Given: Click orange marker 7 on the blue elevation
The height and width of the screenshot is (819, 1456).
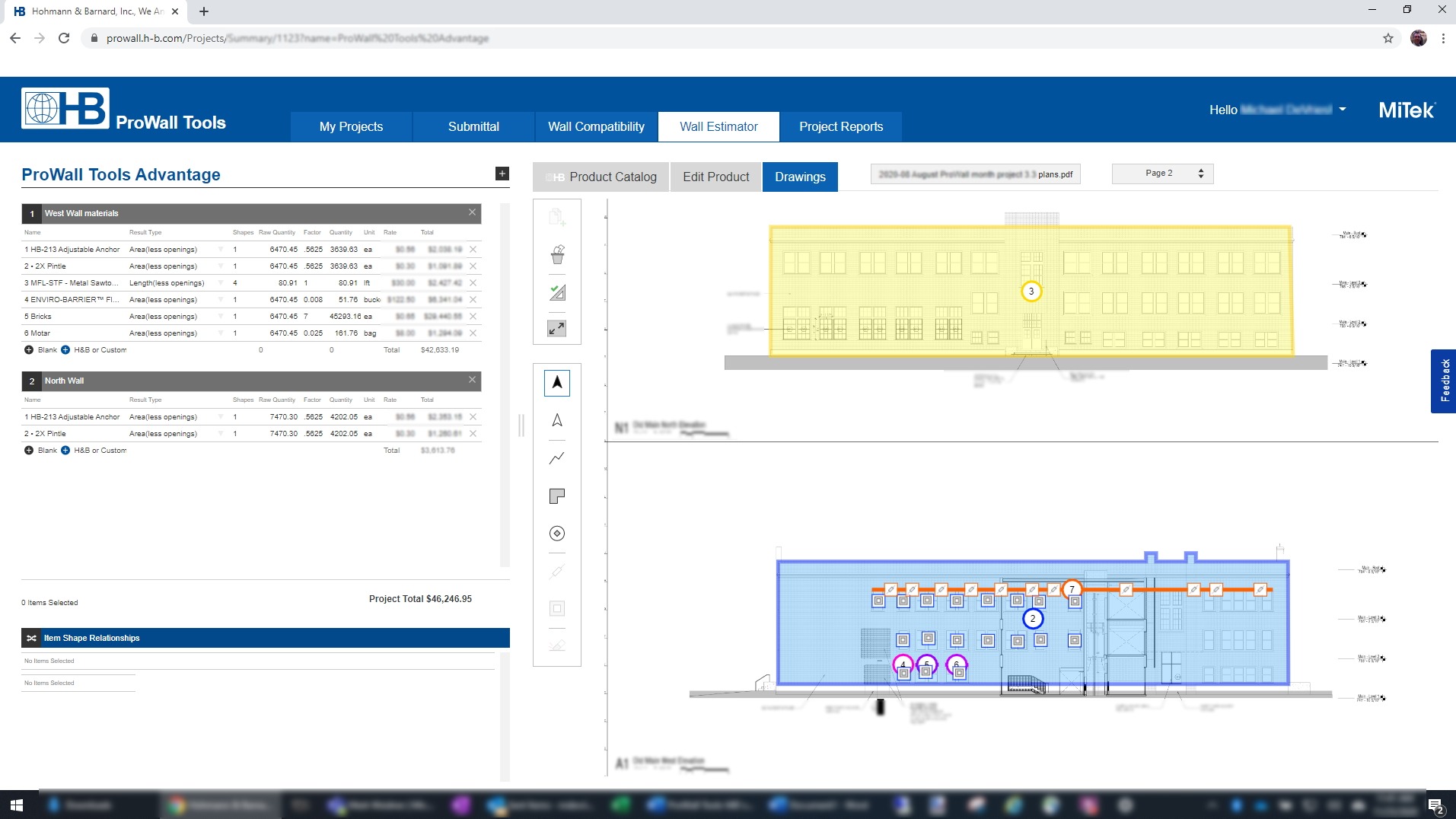Looking at the screenshot, I should (x=1072, y=589).
